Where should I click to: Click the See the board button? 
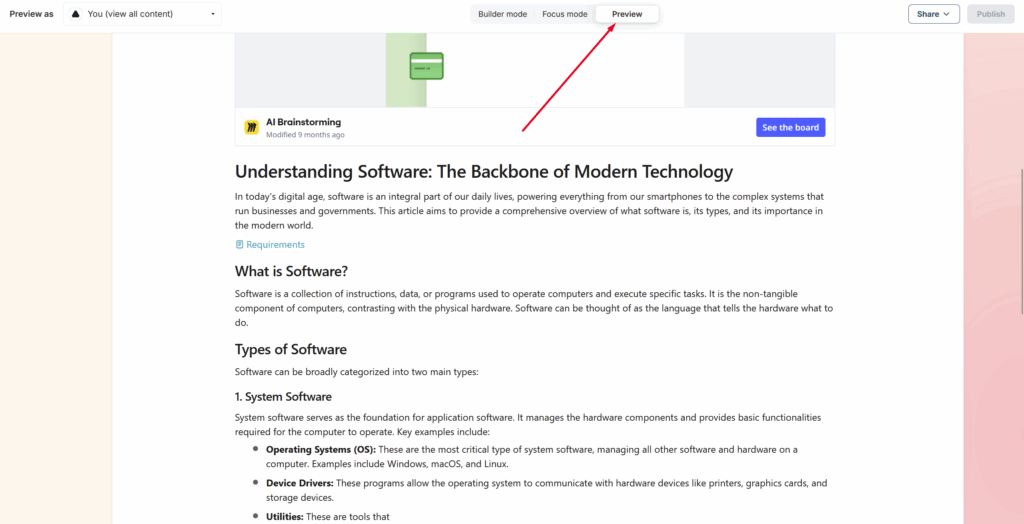pyautogui.click(x=790, y=128)
